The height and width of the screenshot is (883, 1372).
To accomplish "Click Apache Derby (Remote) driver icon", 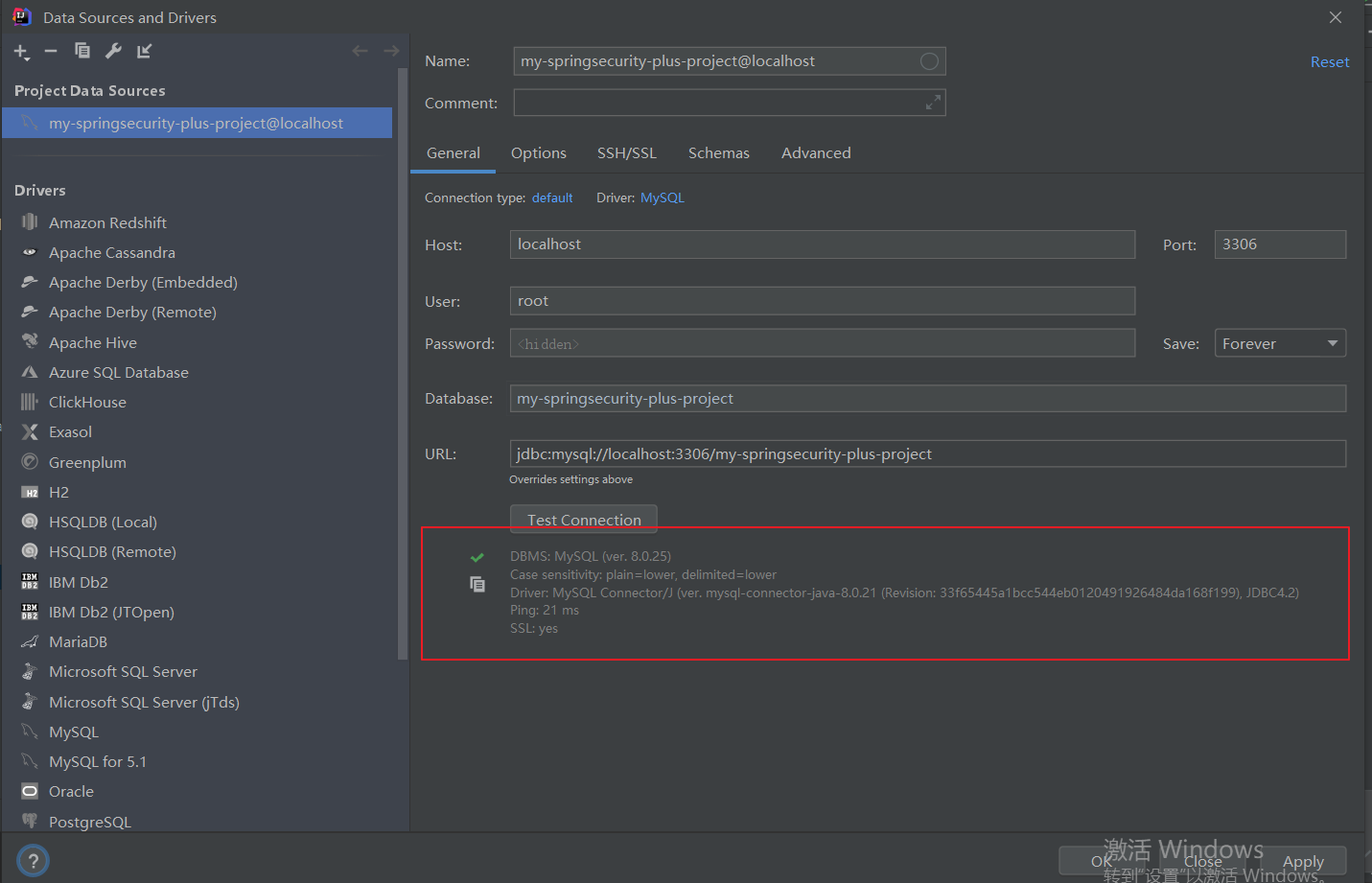I will [30, 312].
